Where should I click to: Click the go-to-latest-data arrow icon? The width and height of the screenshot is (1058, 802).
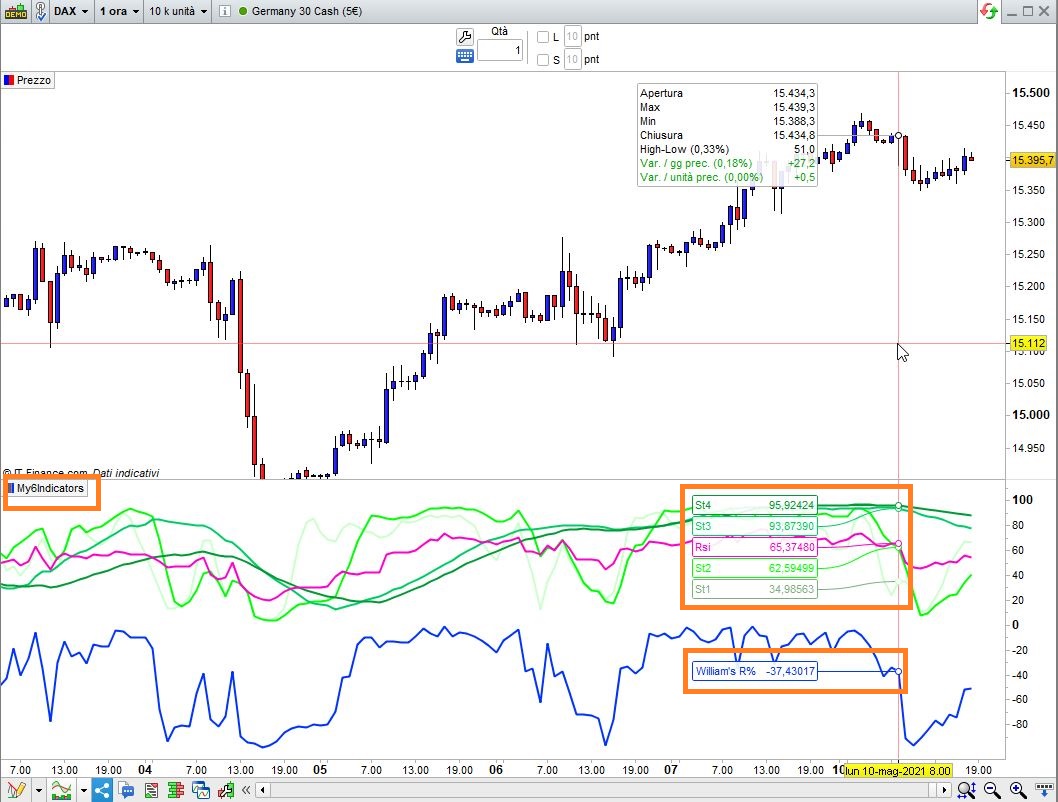pos(1044,790)
